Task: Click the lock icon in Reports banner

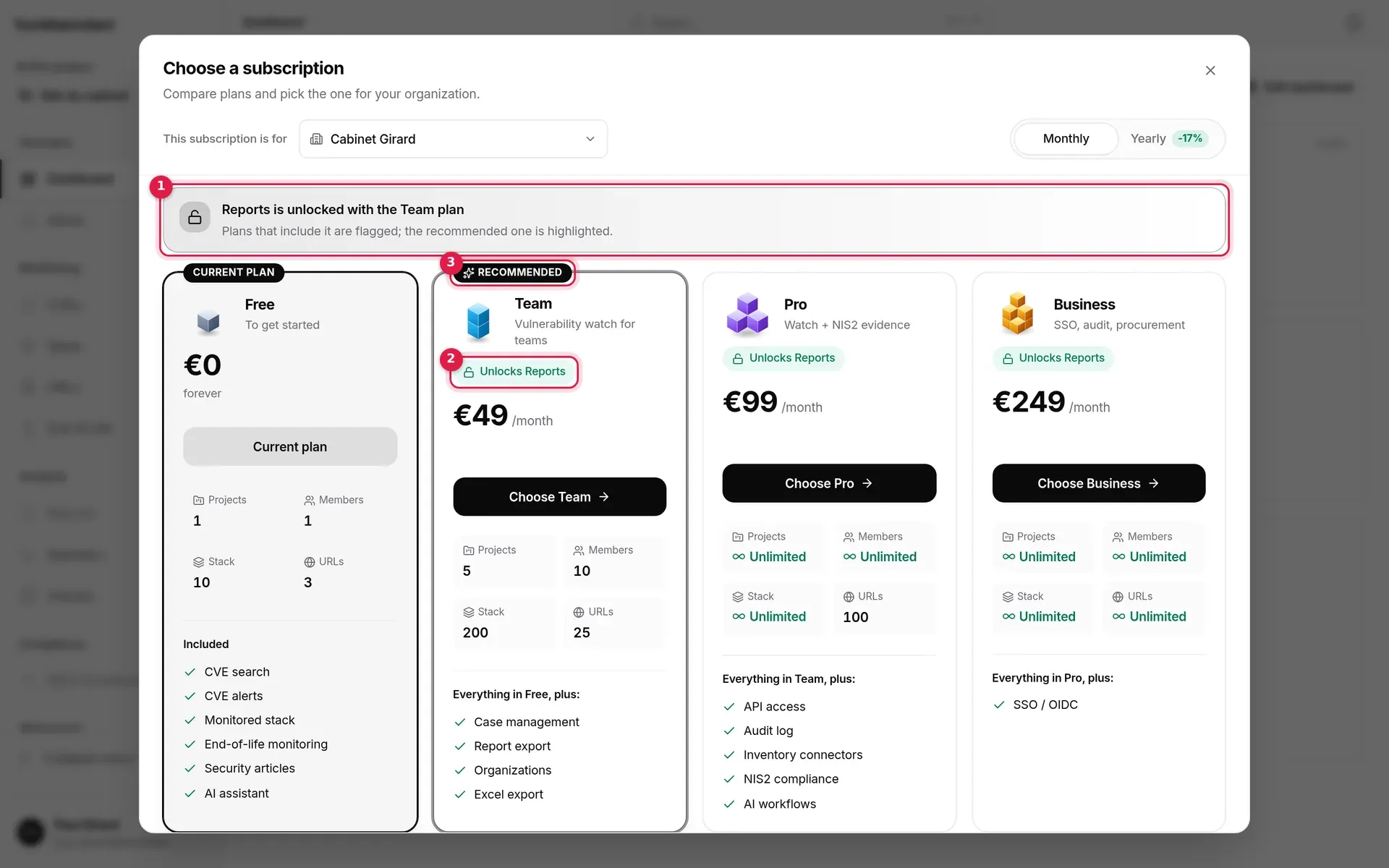Action: pyautogui.click(x=195, y=217)
